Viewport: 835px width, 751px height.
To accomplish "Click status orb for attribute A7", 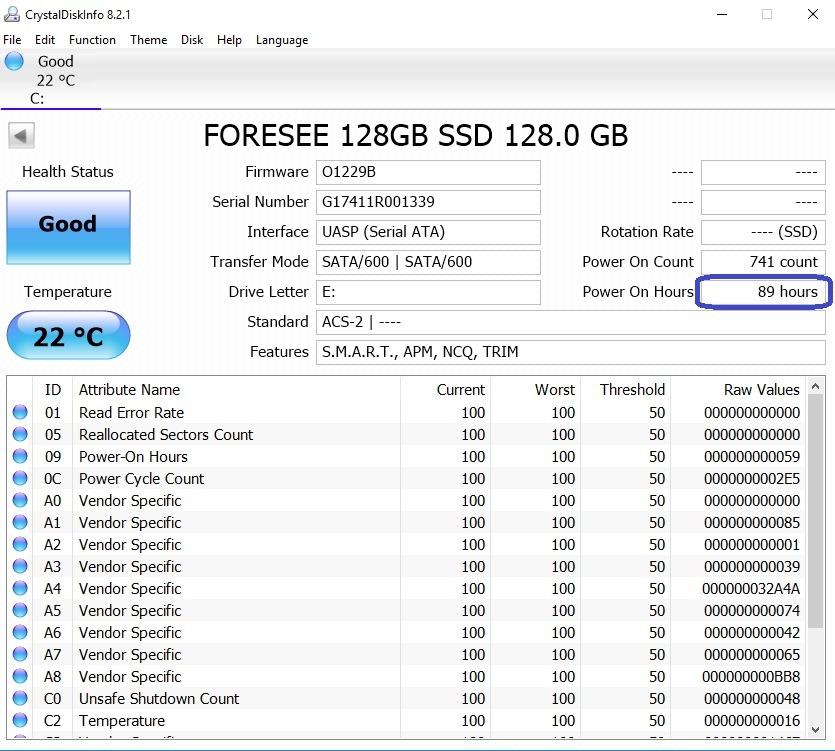I will point(20,654).
